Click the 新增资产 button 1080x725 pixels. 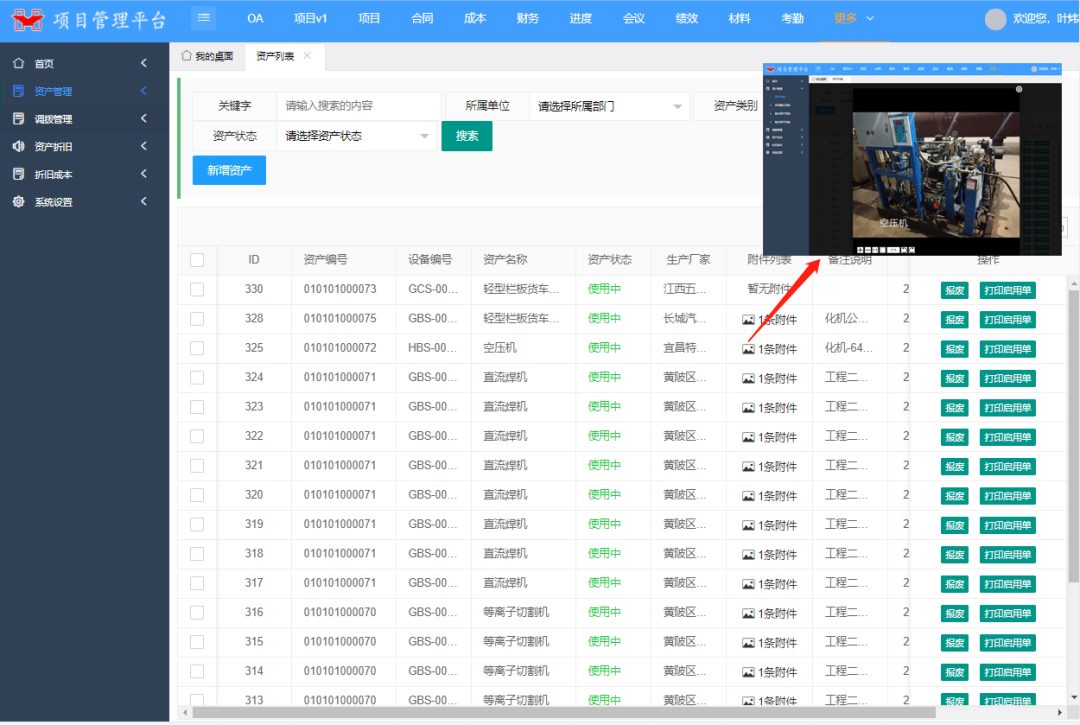(228, 170)
